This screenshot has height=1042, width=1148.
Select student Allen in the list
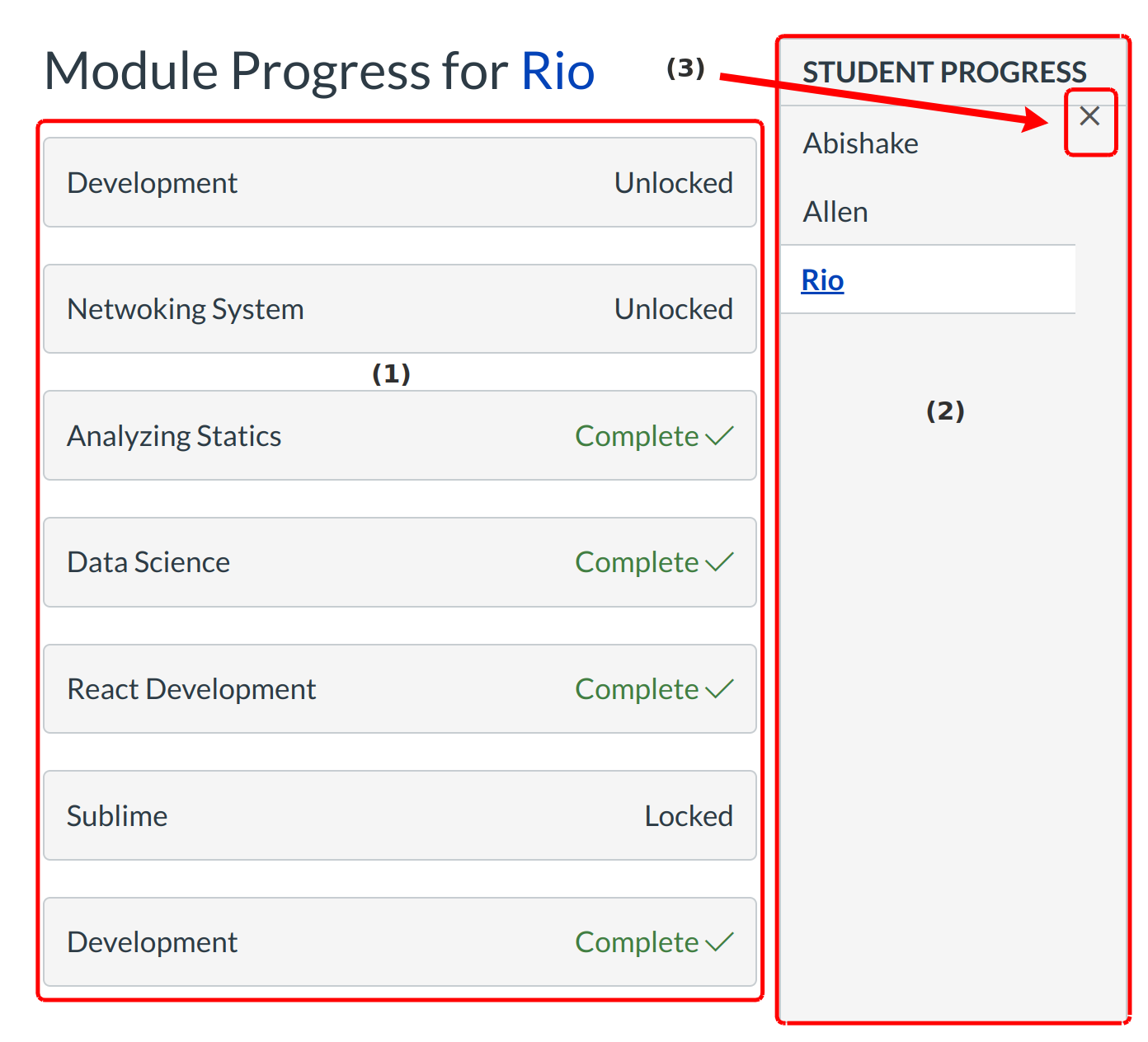coord(835,212)
